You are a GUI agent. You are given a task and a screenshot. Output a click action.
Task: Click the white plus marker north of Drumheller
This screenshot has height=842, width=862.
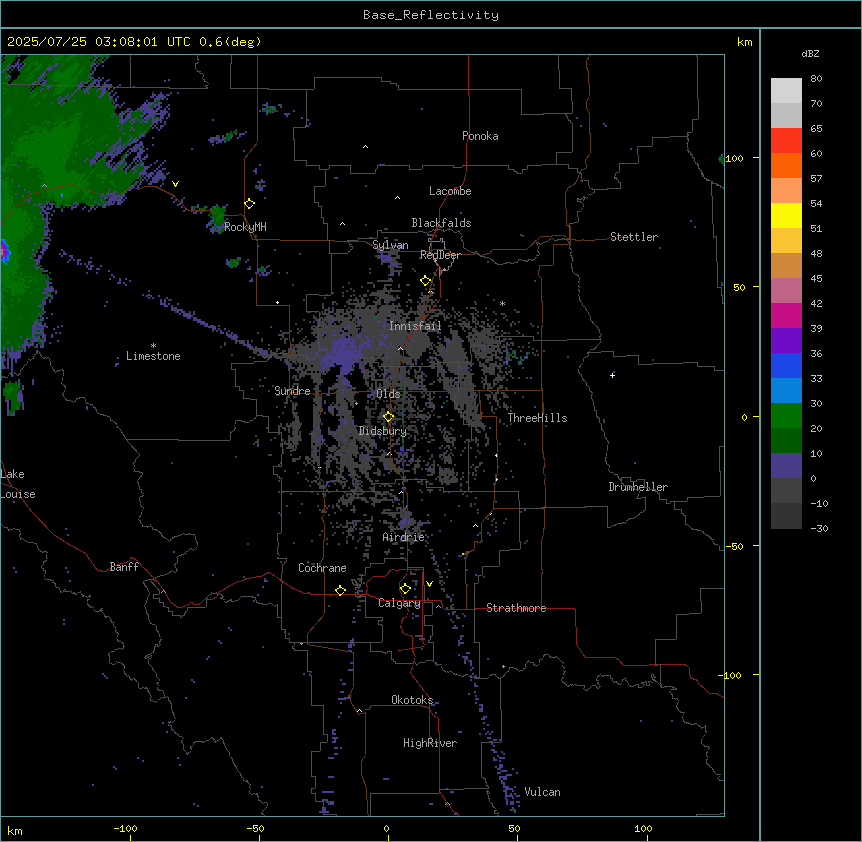612,375
